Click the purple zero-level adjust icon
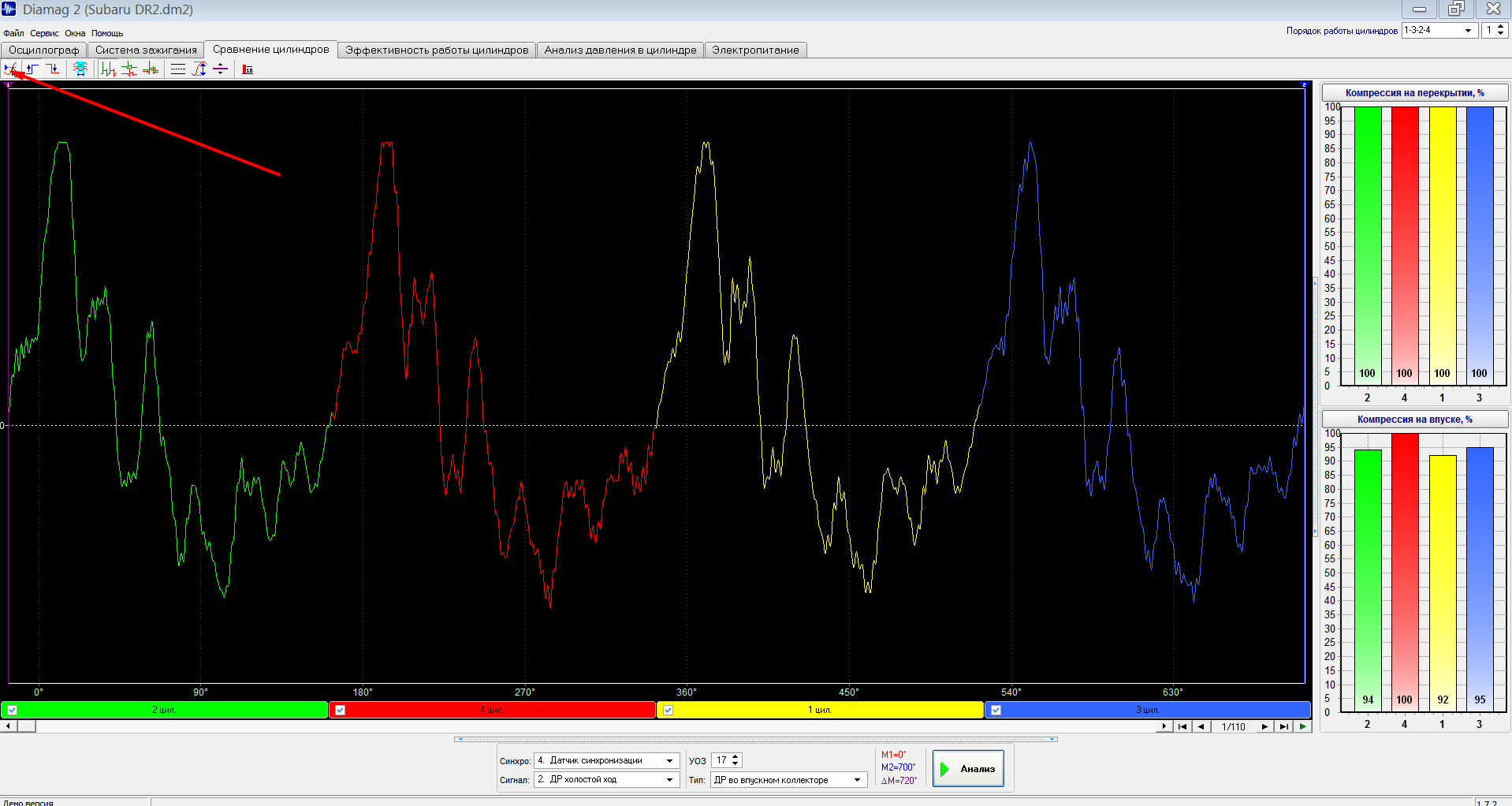This screenshot has width=1512, height=806. pos(221,69)
